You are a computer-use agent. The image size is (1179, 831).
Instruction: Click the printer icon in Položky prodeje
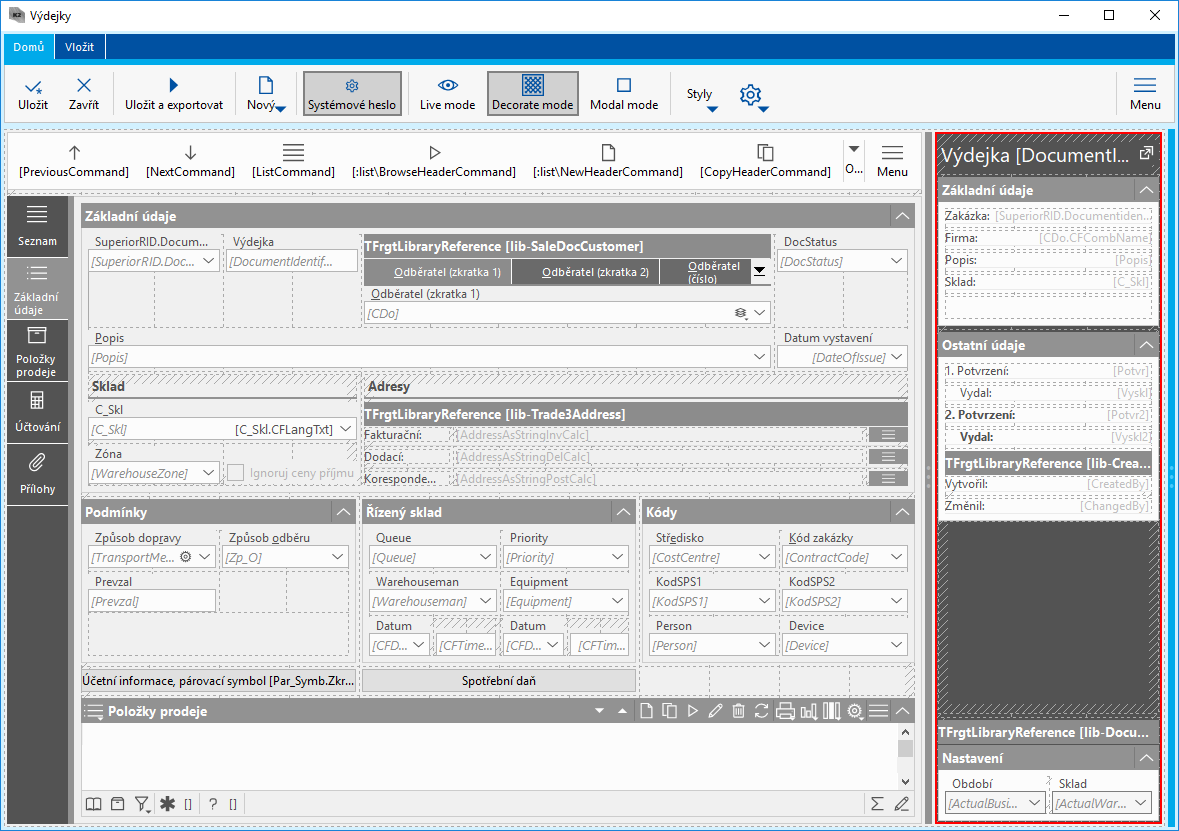(x=785, y=711)
